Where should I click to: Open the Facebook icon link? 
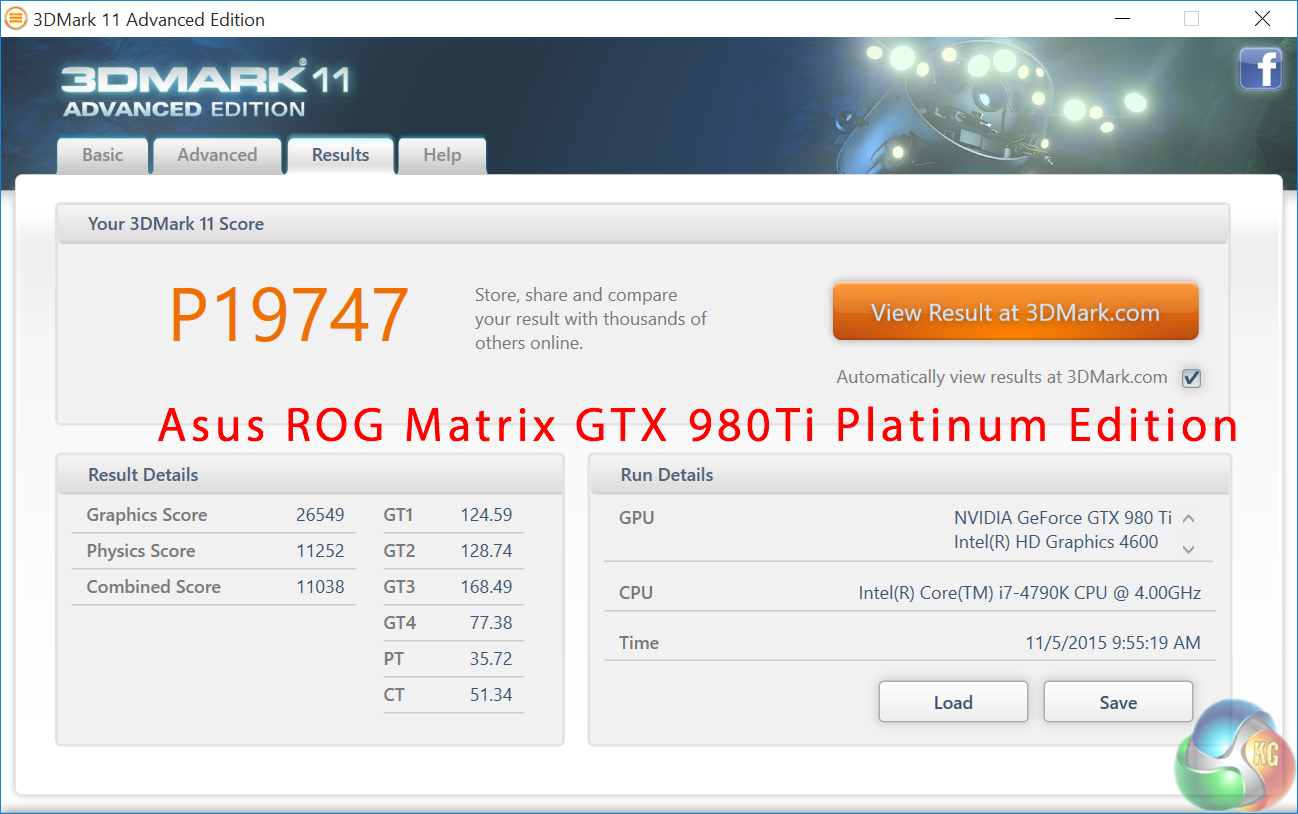tap(1260, 69)
